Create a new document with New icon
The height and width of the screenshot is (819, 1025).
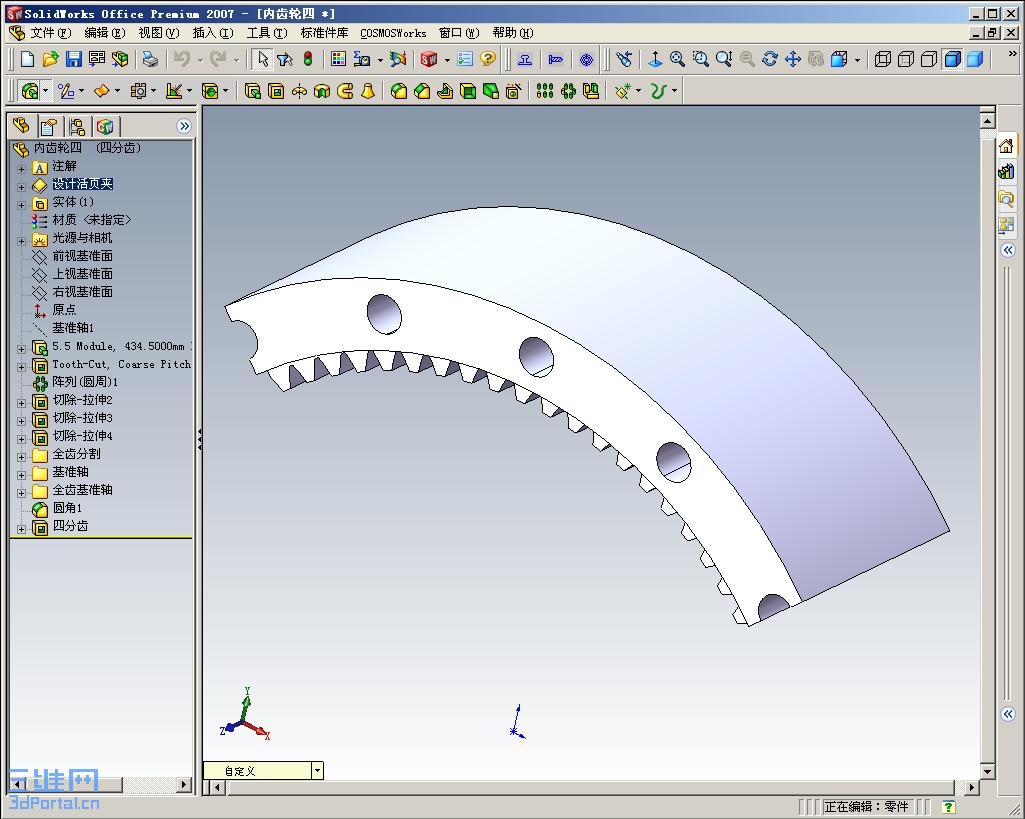(x=27, y=59)
